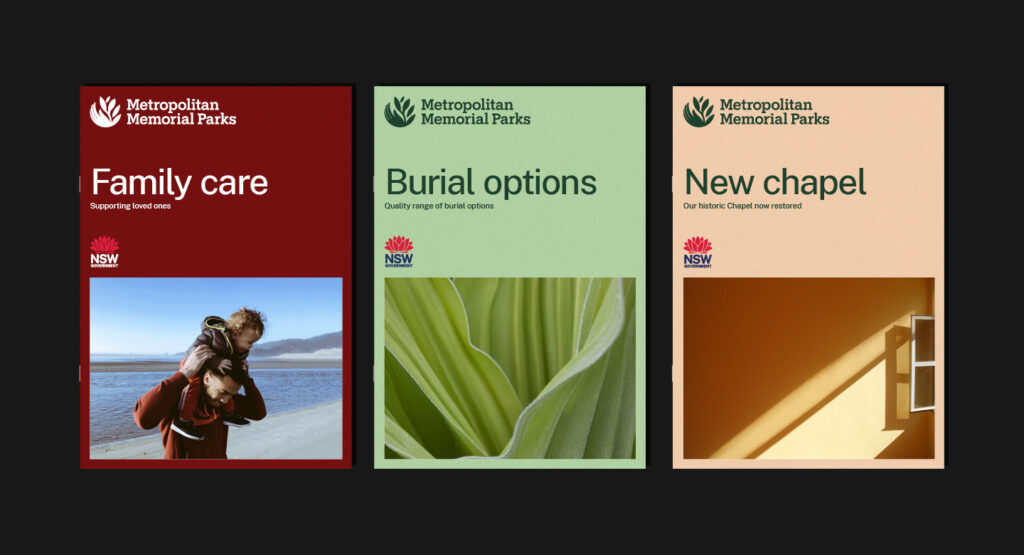Click Metropolitan Memorial Parks text on peach cover
This screenshot has height=555, width=1024.
point(775,112)
